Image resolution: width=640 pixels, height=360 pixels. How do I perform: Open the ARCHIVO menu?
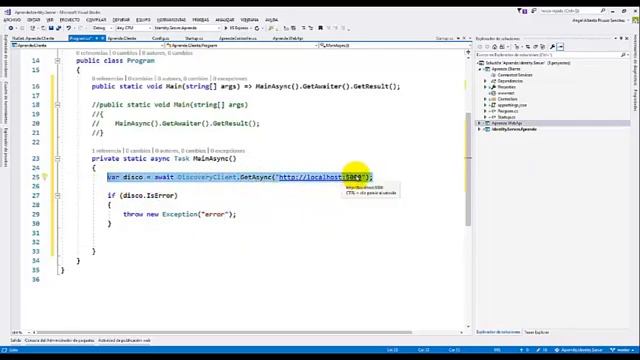pos(12,20)
